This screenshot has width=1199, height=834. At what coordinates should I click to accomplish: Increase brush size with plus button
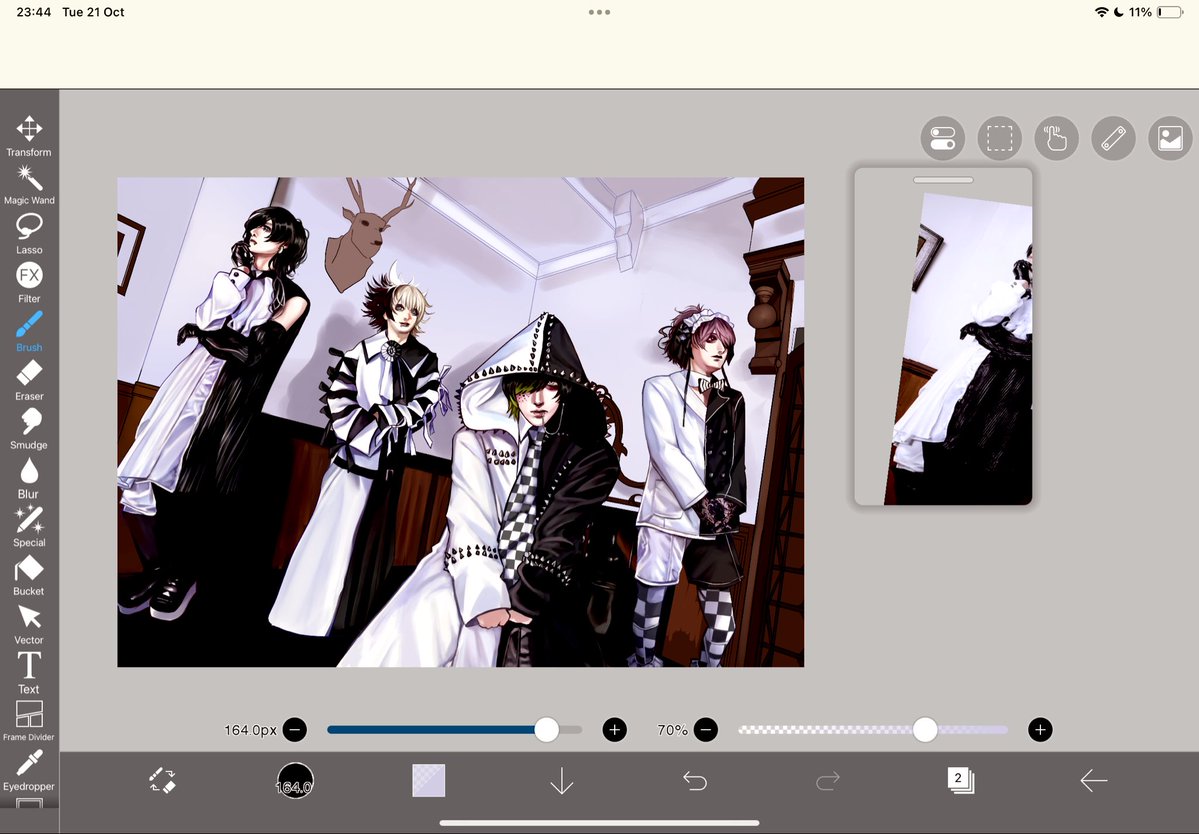pyautogui.click(x=615, y=730)
